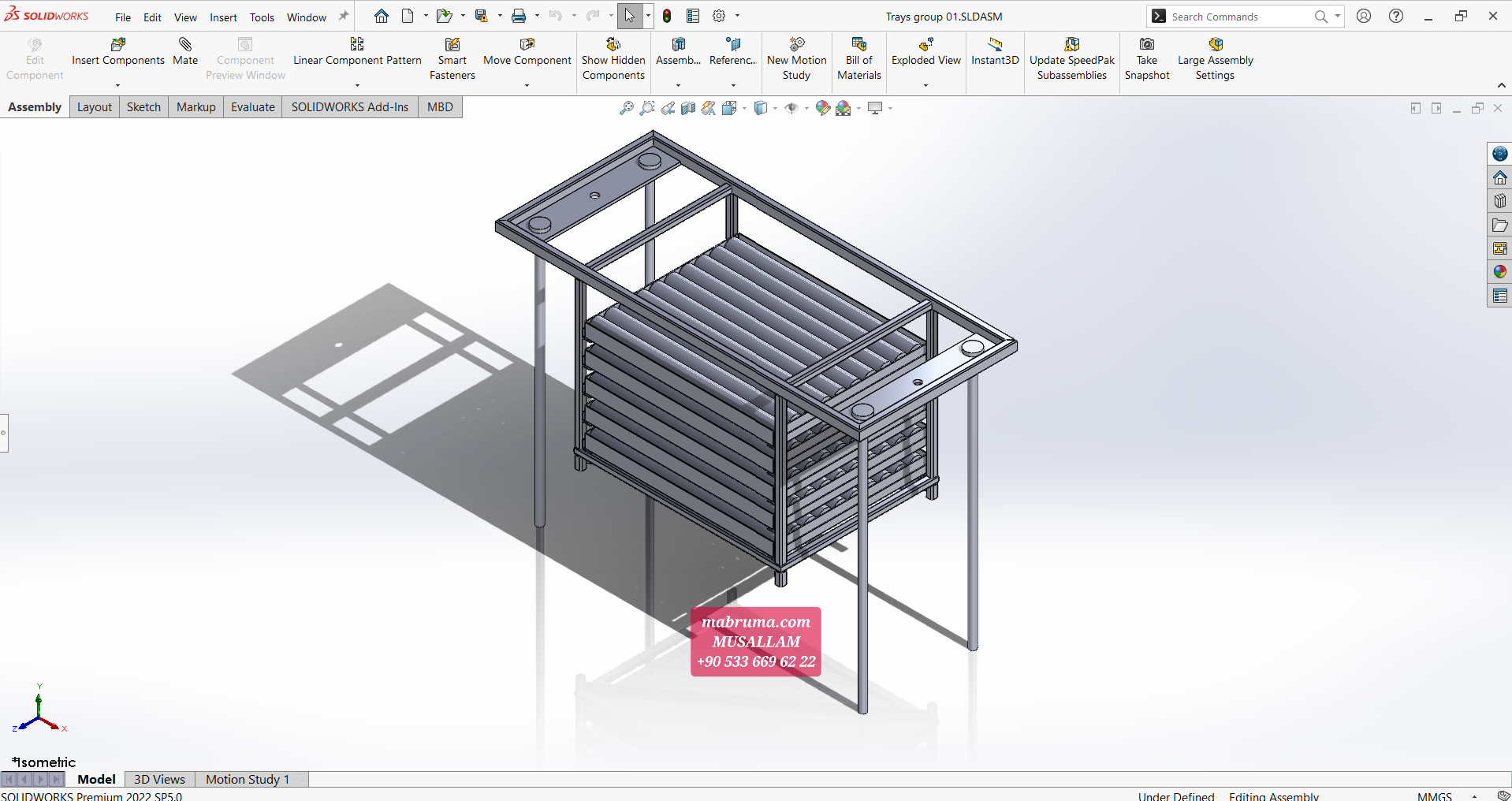Viewport: 1512px width, 801px height.
Task: Switch to the Evaluate tab
Action: pyautogui.click(x=253, y=107)
